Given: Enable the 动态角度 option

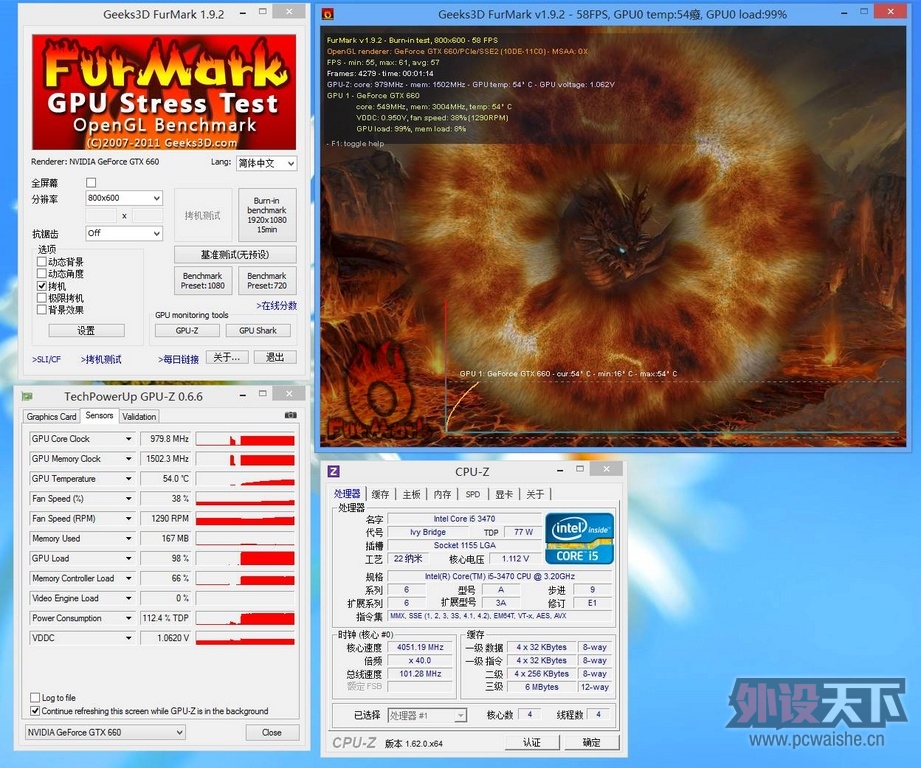Looking at the screenshot, I should click(42, 274).
